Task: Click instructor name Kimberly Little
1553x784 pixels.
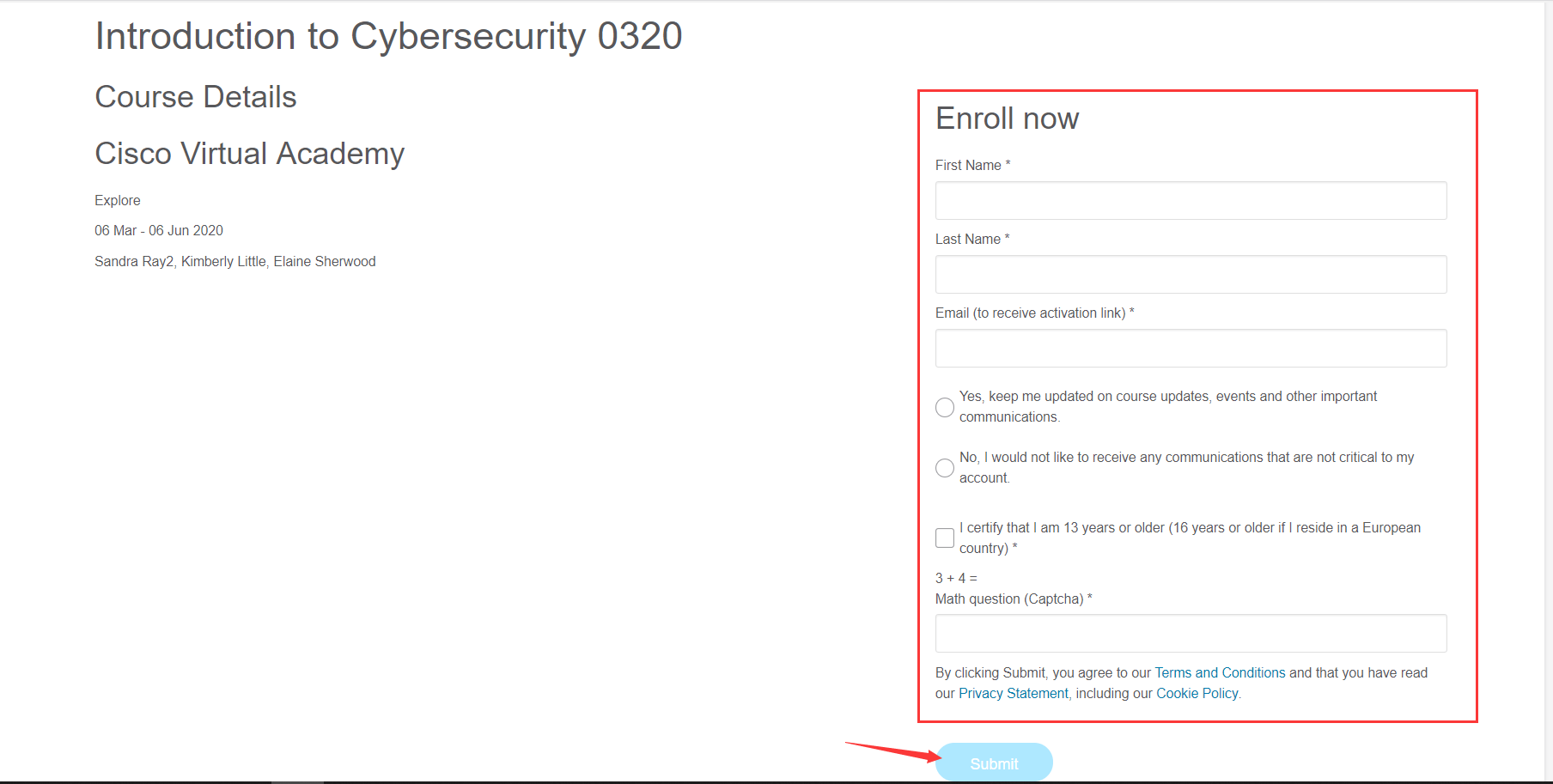Action: (223, 261)
